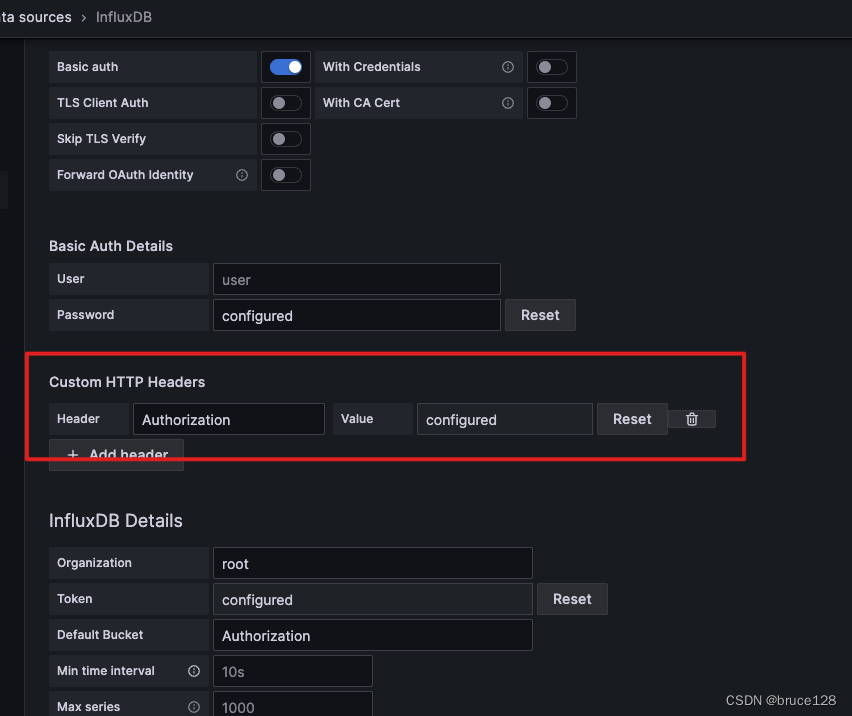Screen dimensions: 852x716
Task: Turn off the Basic auth switch
Action: 286,67
